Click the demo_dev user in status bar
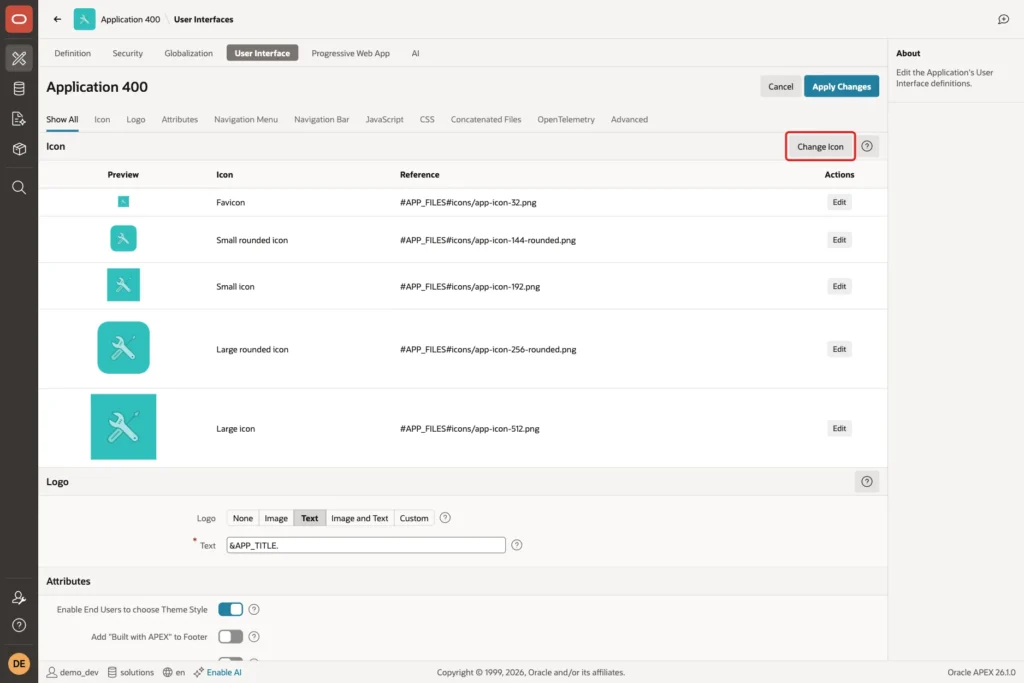1024x683 pixels. 72,672
